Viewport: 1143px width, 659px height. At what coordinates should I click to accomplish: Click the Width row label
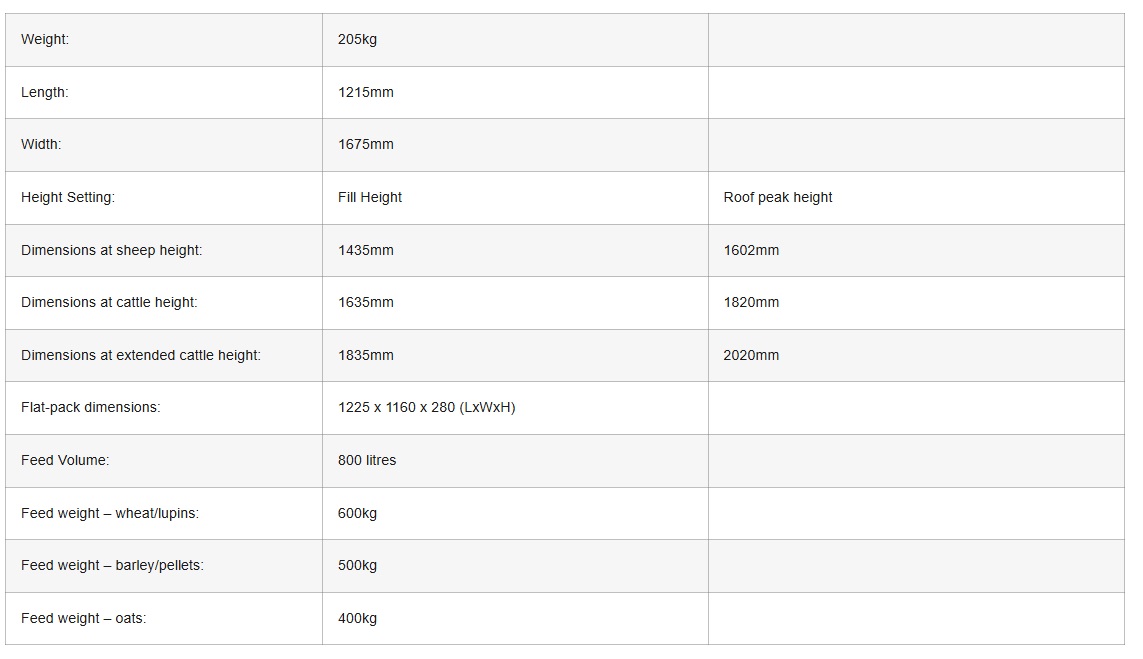pos(41,145)
